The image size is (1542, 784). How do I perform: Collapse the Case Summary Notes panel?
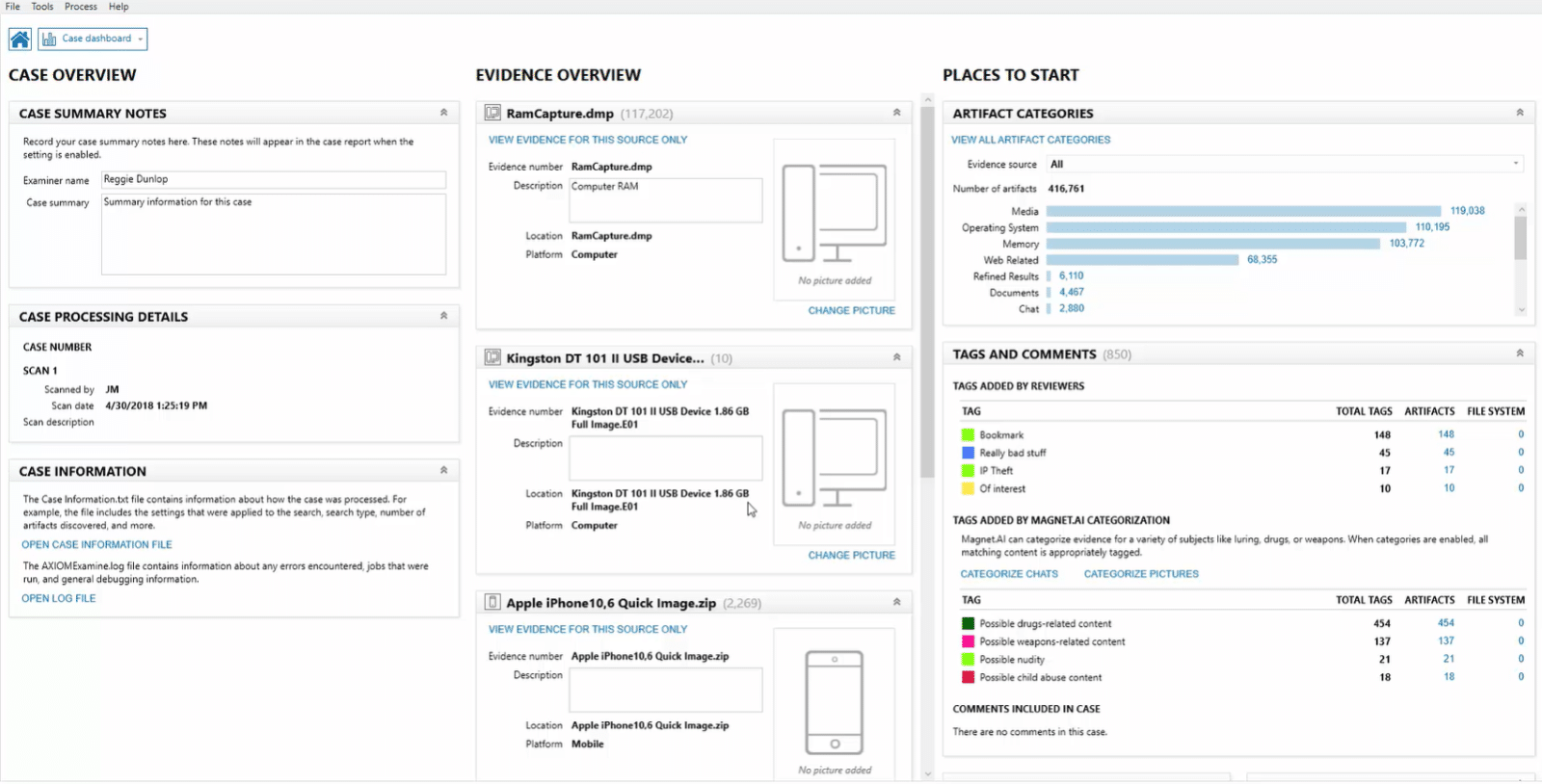pos(444,113)
